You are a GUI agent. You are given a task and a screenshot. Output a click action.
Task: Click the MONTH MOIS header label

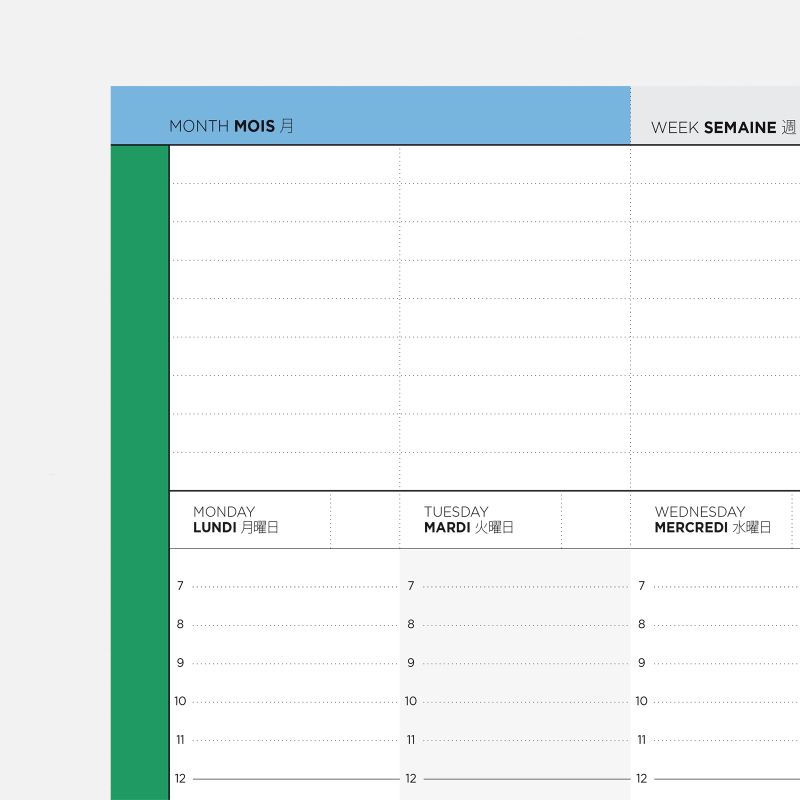click(231, 127)
